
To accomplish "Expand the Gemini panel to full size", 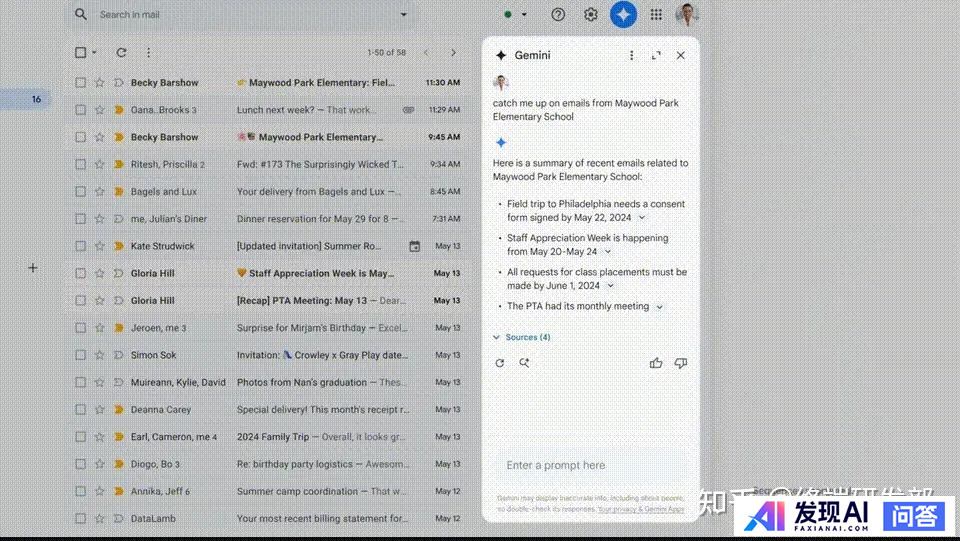I will [656, 55].
